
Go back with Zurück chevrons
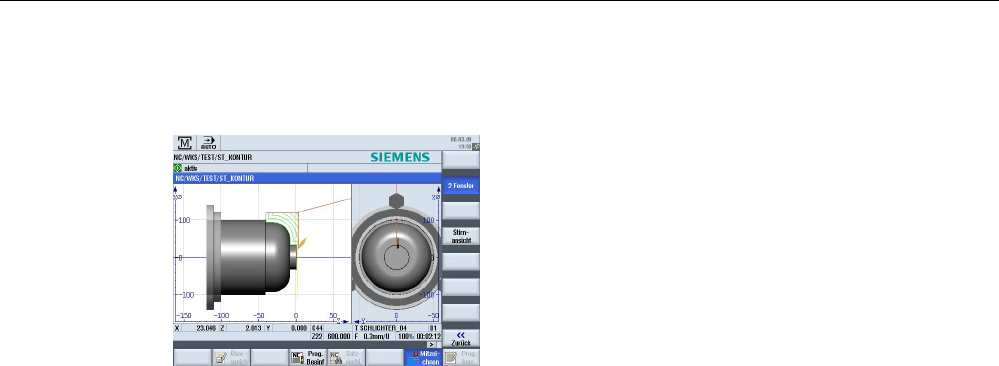coord(461,339)
